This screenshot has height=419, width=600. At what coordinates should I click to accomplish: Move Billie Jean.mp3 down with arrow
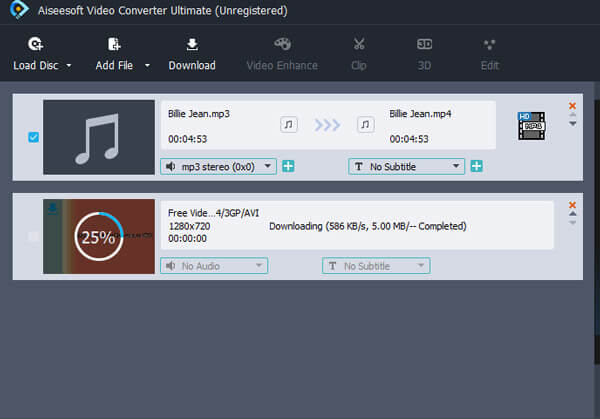[x=572, y=124]
